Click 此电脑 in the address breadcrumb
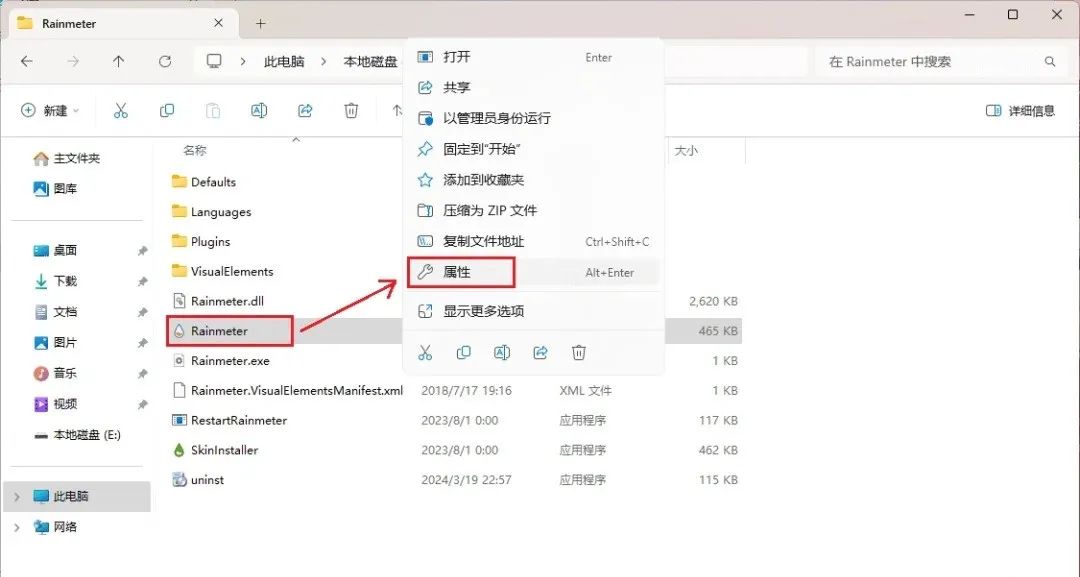 point(284,61)
